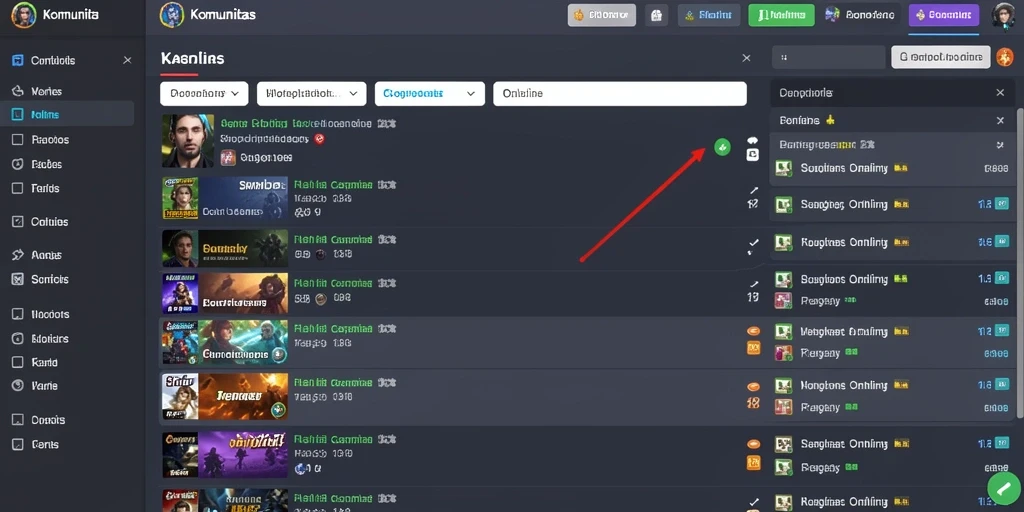Click the white chat bubble icon in first row
The width and height of the screenshot is (1024, 512).
click(752, 140)
